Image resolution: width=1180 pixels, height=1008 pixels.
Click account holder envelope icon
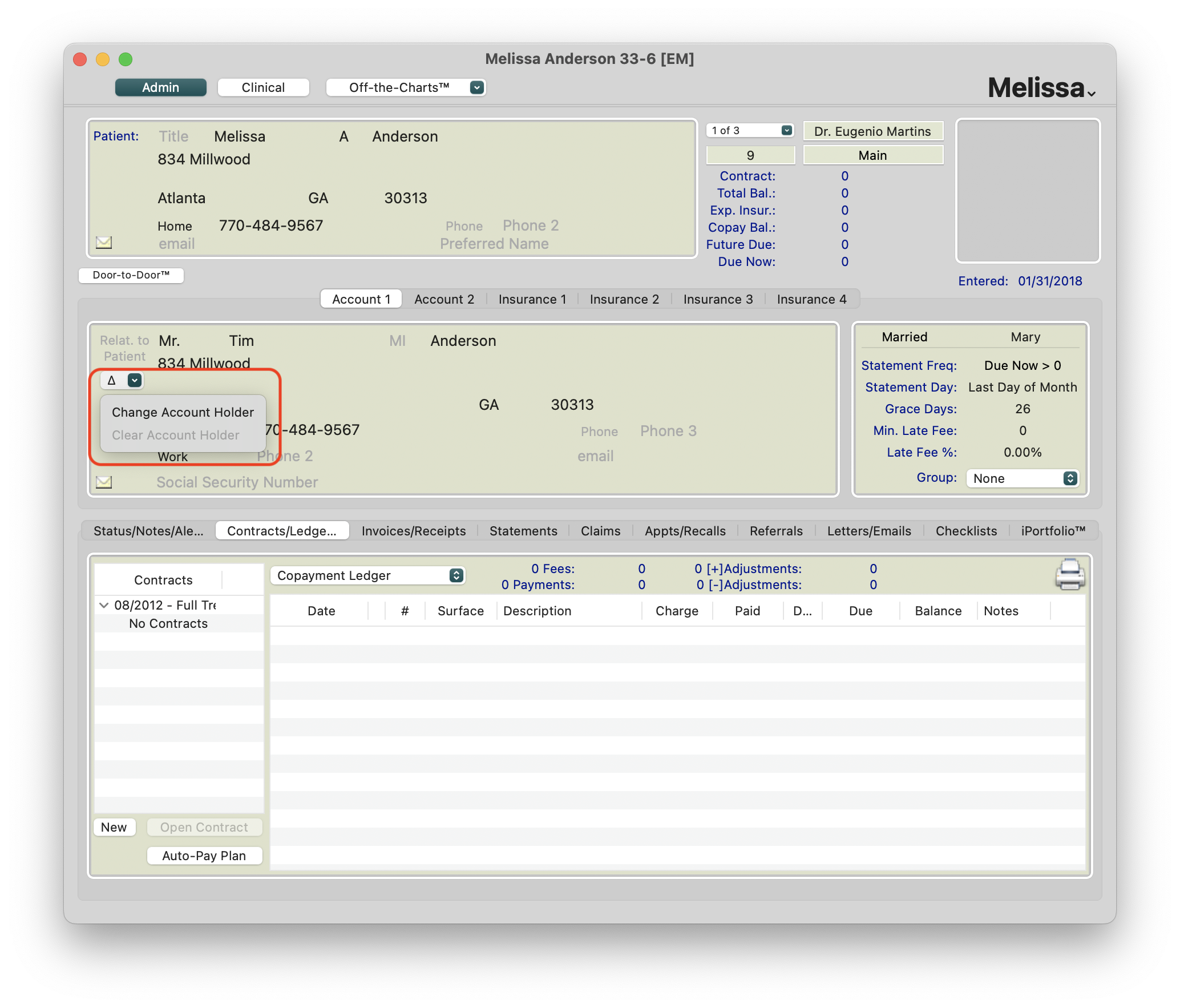click(x=104, y=482)
